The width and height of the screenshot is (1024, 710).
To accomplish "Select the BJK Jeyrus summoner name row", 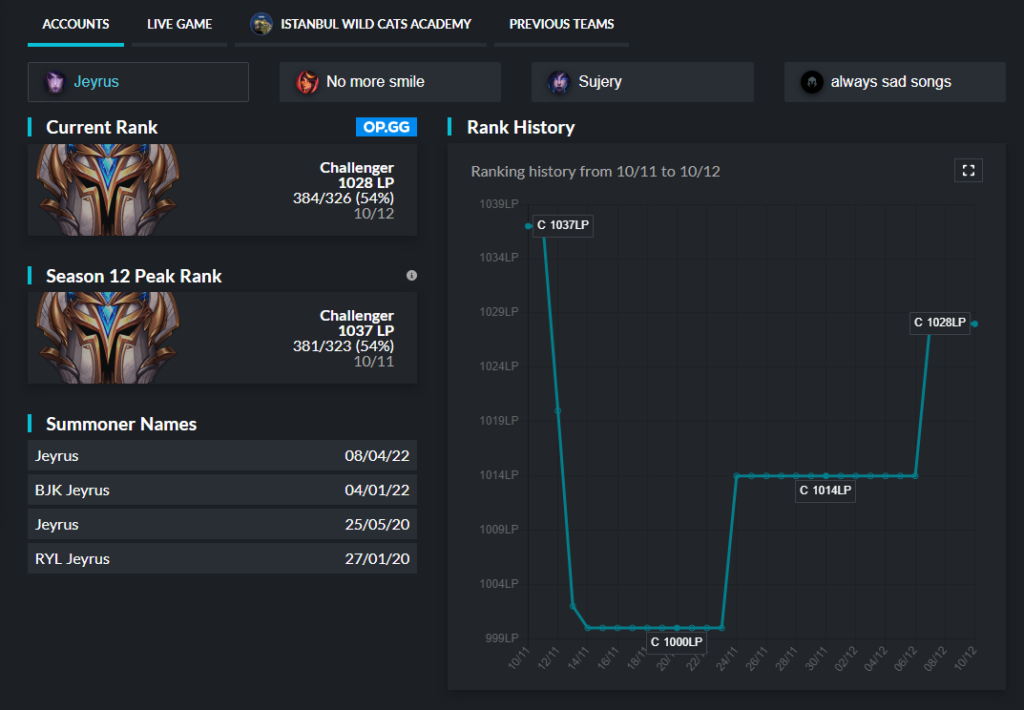I will click(222, 490).
